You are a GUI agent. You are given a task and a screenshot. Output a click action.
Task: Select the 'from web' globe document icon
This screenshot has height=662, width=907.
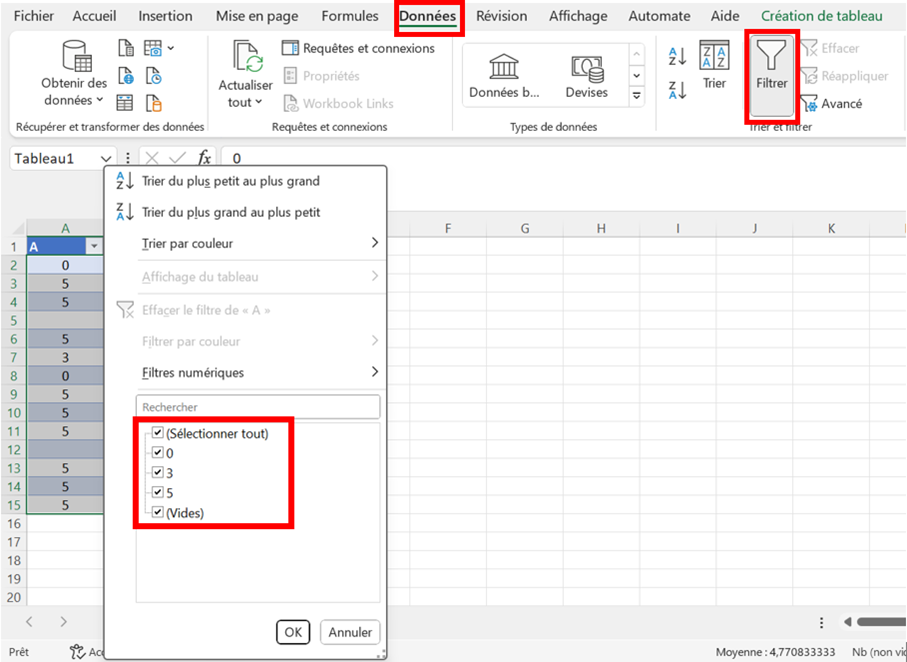point(126,76)
